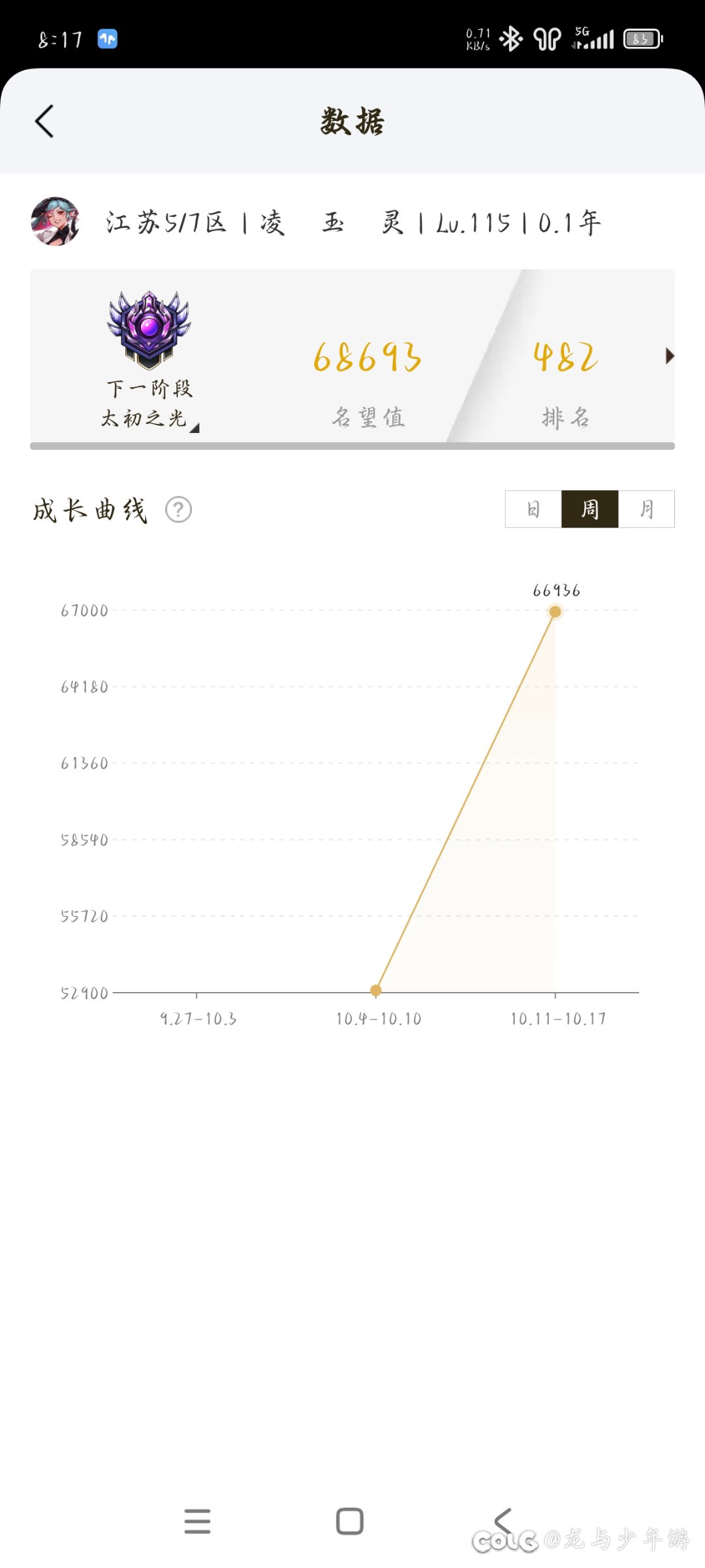Tap the blue status bar app icon
This screenshot has width=705, height=1568.
pyautogui.click(x=108, y=39)
